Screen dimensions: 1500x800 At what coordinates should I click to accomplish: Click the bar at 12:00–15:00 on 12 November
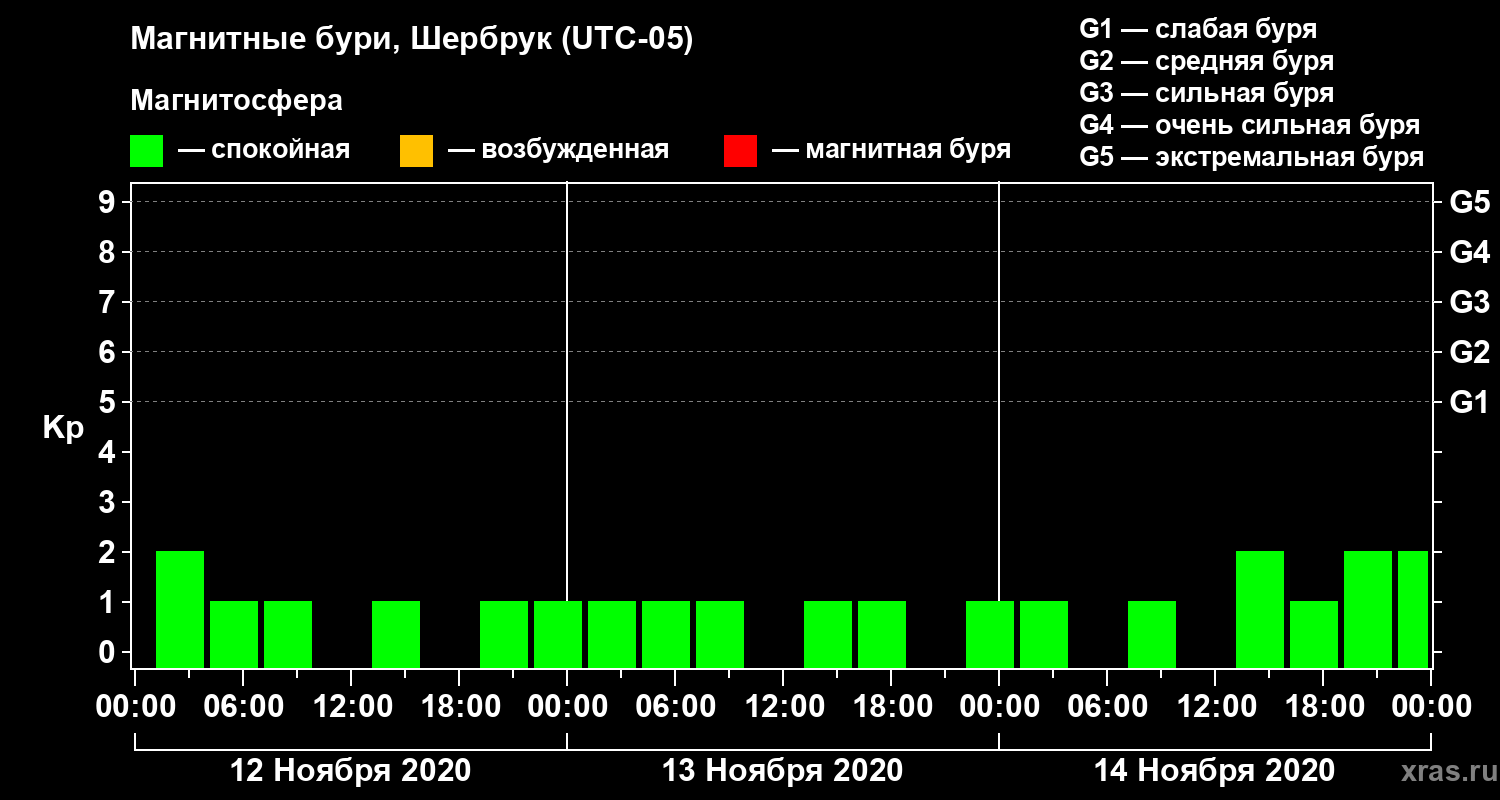[396, 634]
